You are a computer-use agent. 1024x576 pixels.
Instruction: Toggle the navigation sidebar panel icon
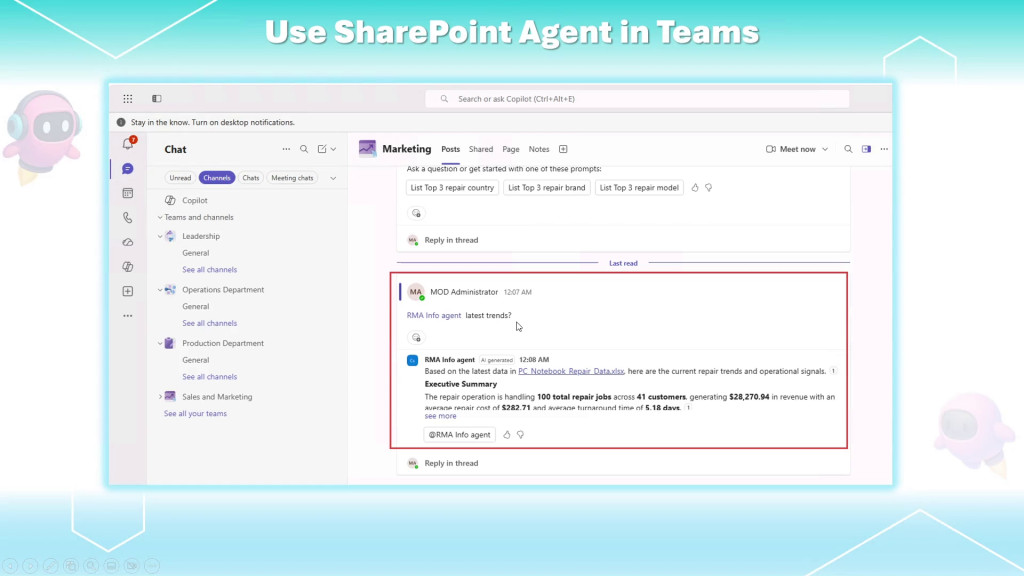[x=157, y=99]
